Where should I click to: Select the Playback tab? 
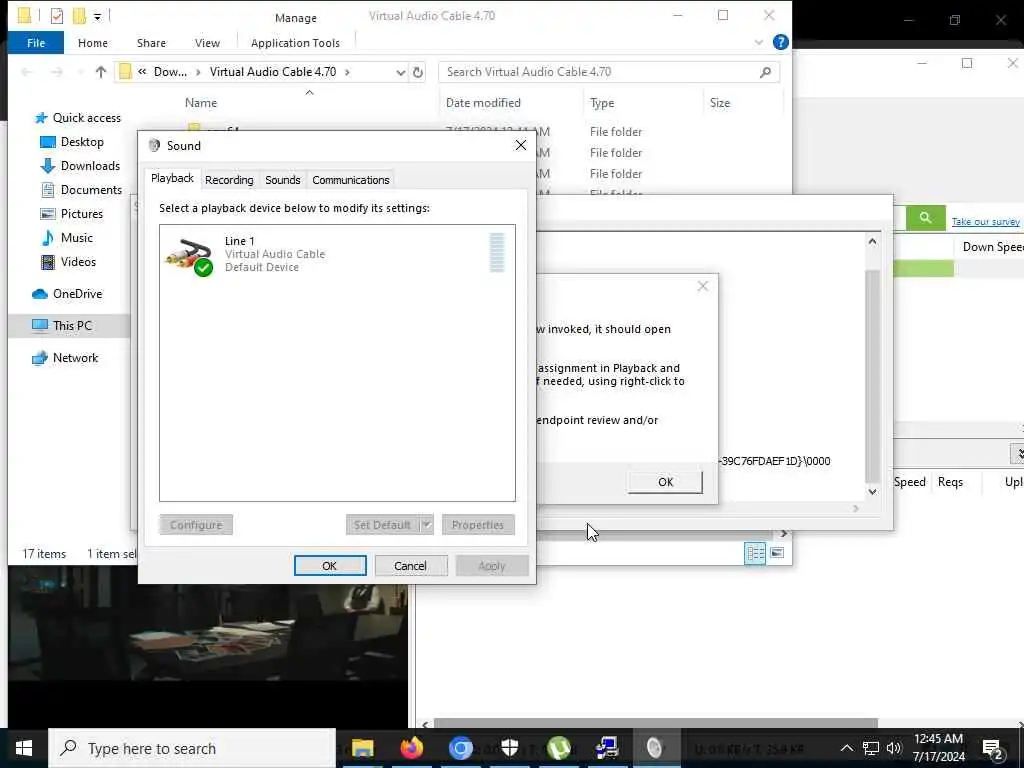[172, 178]
